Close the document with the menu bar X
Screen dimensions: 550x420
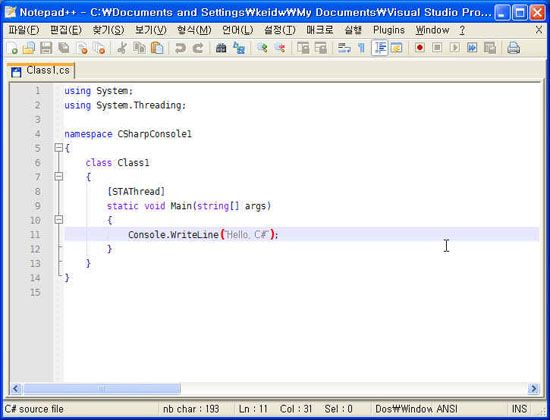[x=539, y=30]
